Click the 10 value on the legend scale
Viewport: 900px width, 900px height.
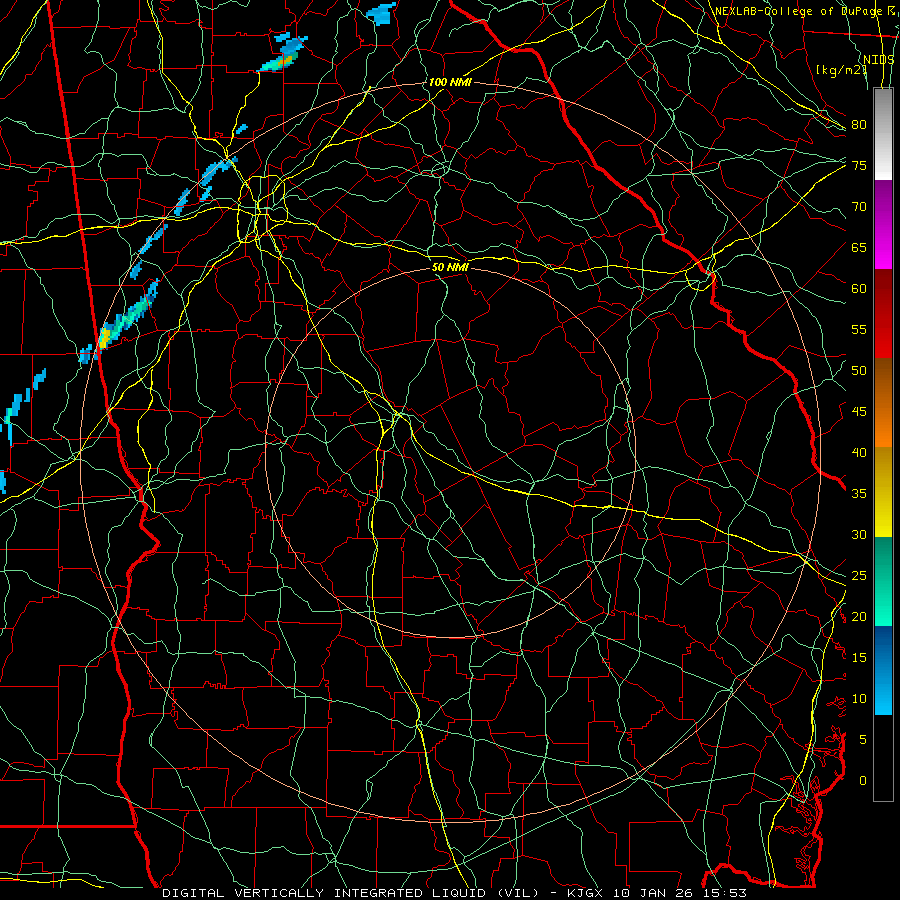tap(859, 699)
